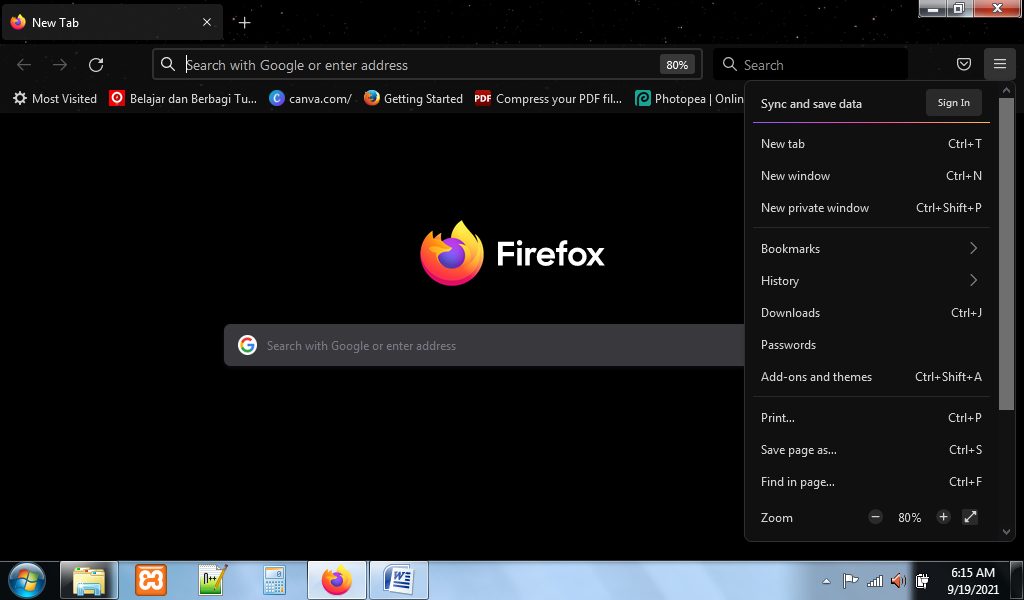Click the volume speaker tray icon
1024x600 pixels.
[897, 581]
